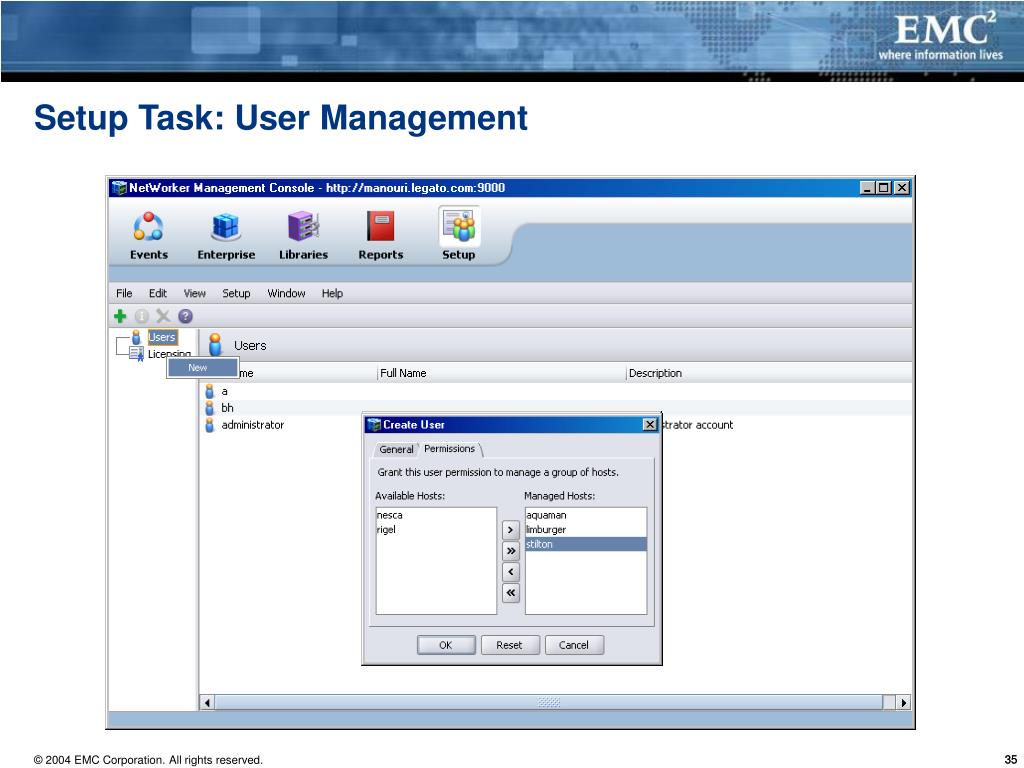Click the horizontal scrollbar right arrow

904,703
